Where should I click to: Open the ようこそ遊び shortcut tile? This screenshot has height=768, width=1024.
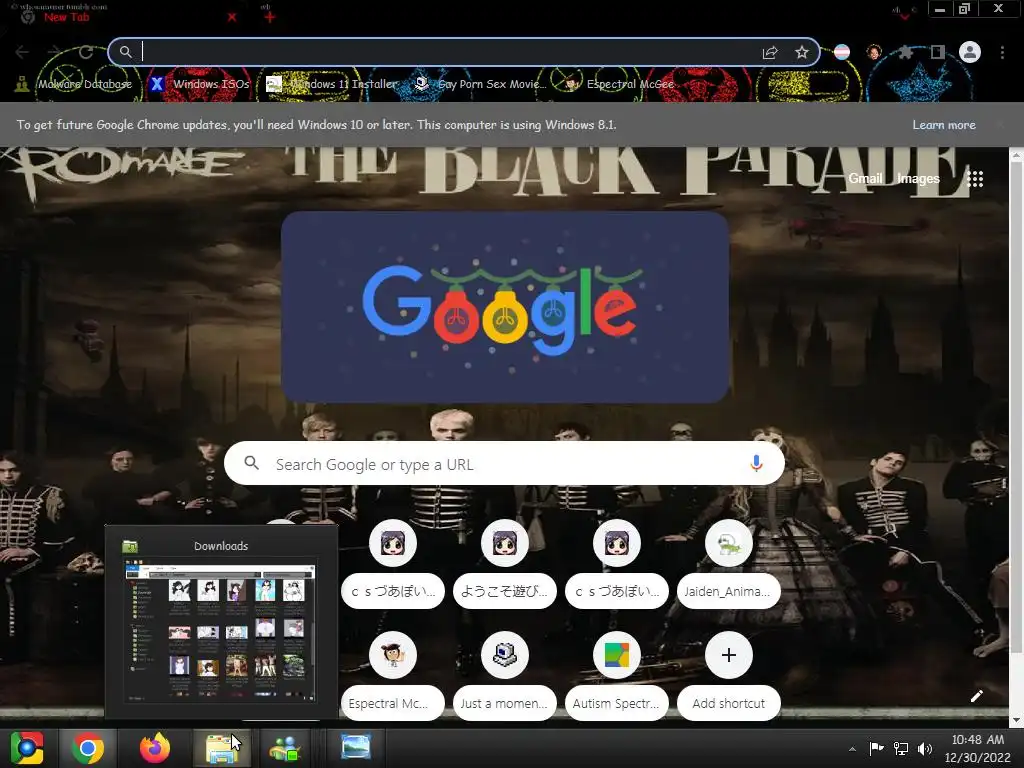(x=505, y=563)
